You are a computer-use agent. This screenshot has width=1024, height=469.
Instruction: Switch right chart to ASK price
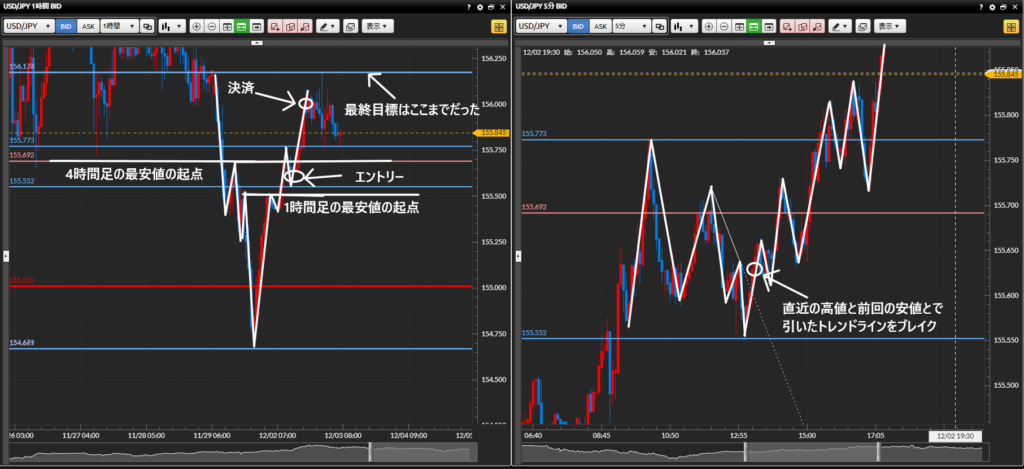click(600, 26)
